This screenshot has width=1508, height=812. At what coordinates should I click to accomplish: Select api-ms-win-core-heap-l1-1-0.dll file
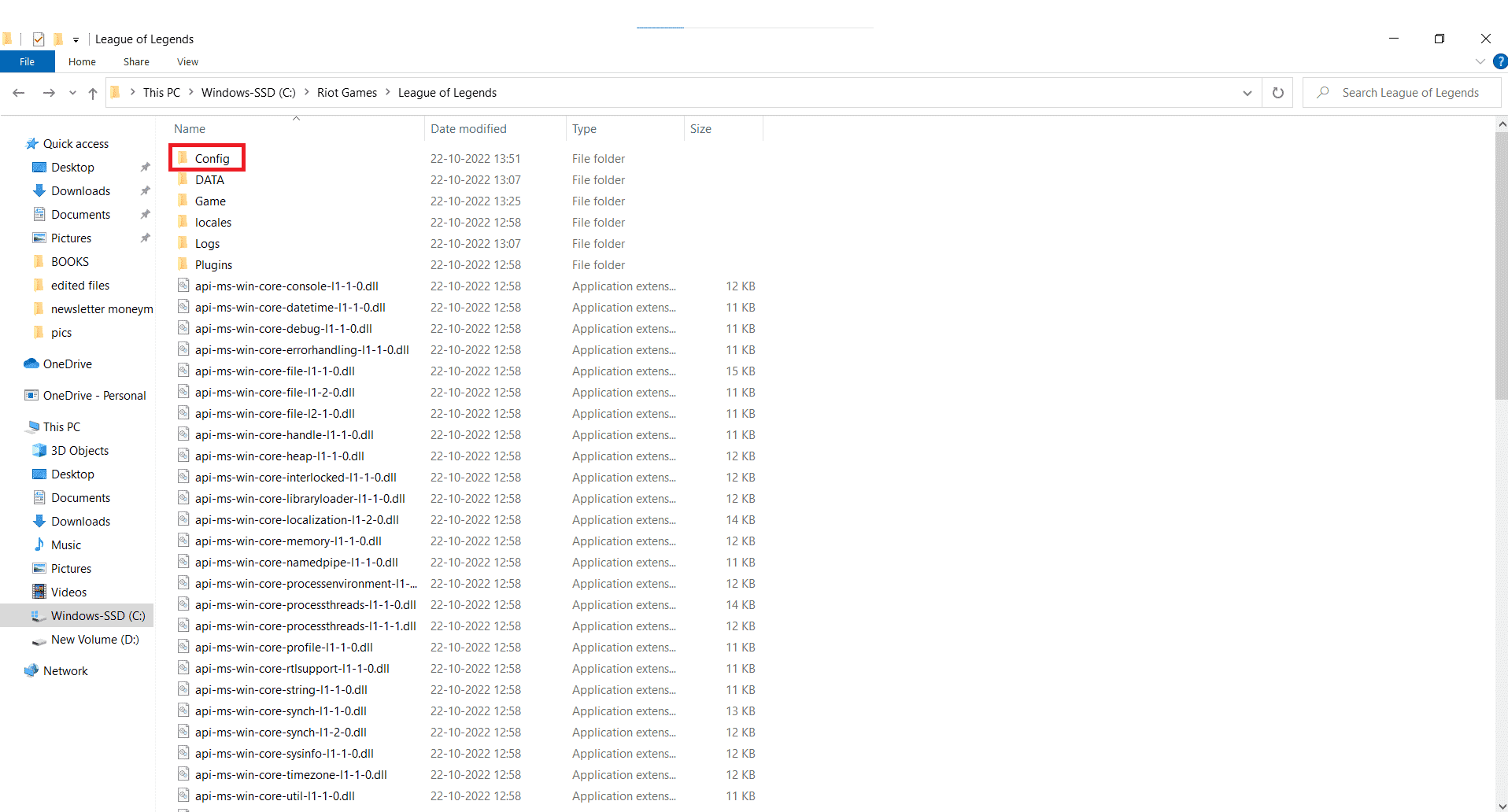point(279,456)
